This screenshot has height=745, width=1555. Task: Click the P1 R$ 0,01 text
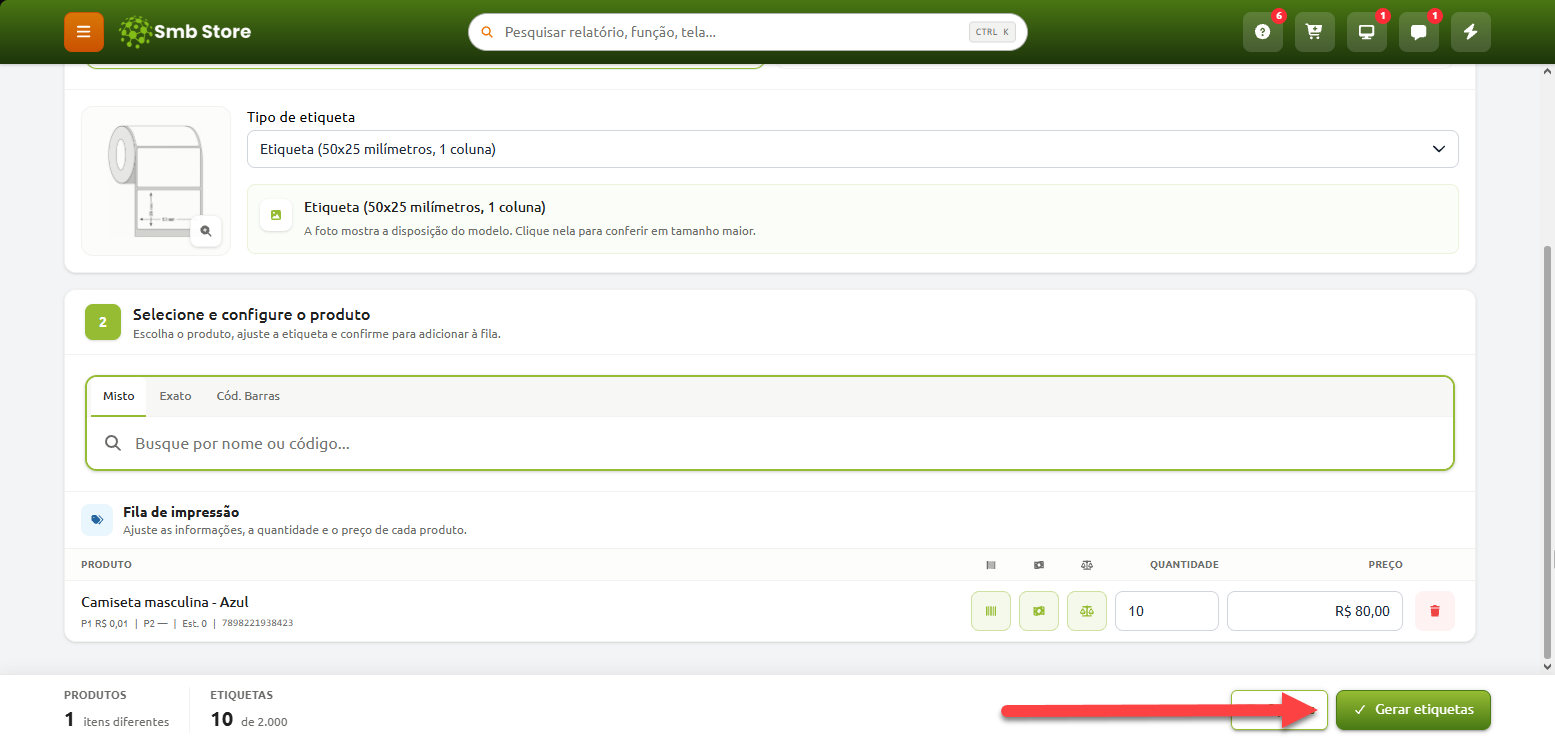pos(105,623)
